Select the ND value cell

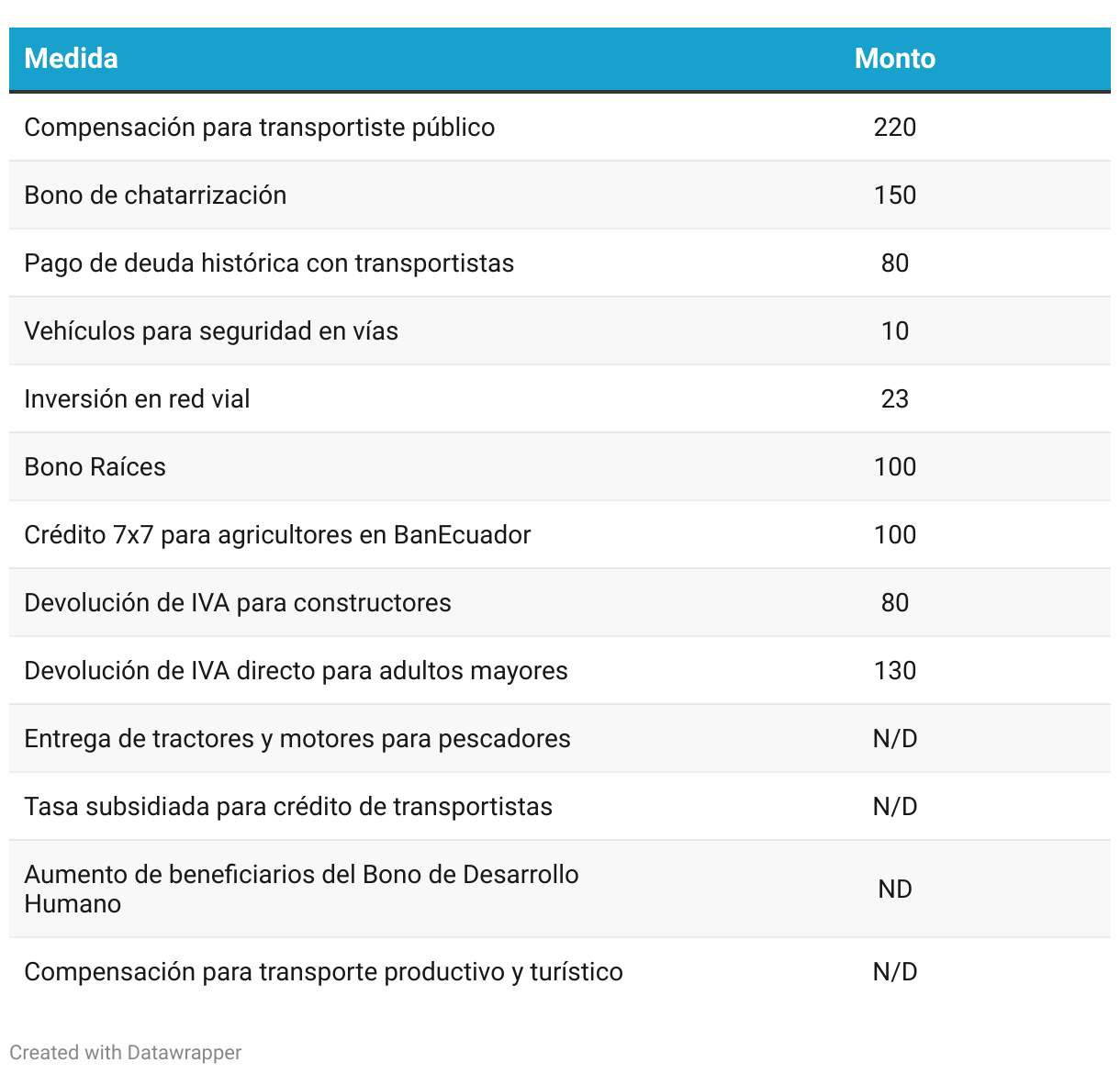[895, 889]
